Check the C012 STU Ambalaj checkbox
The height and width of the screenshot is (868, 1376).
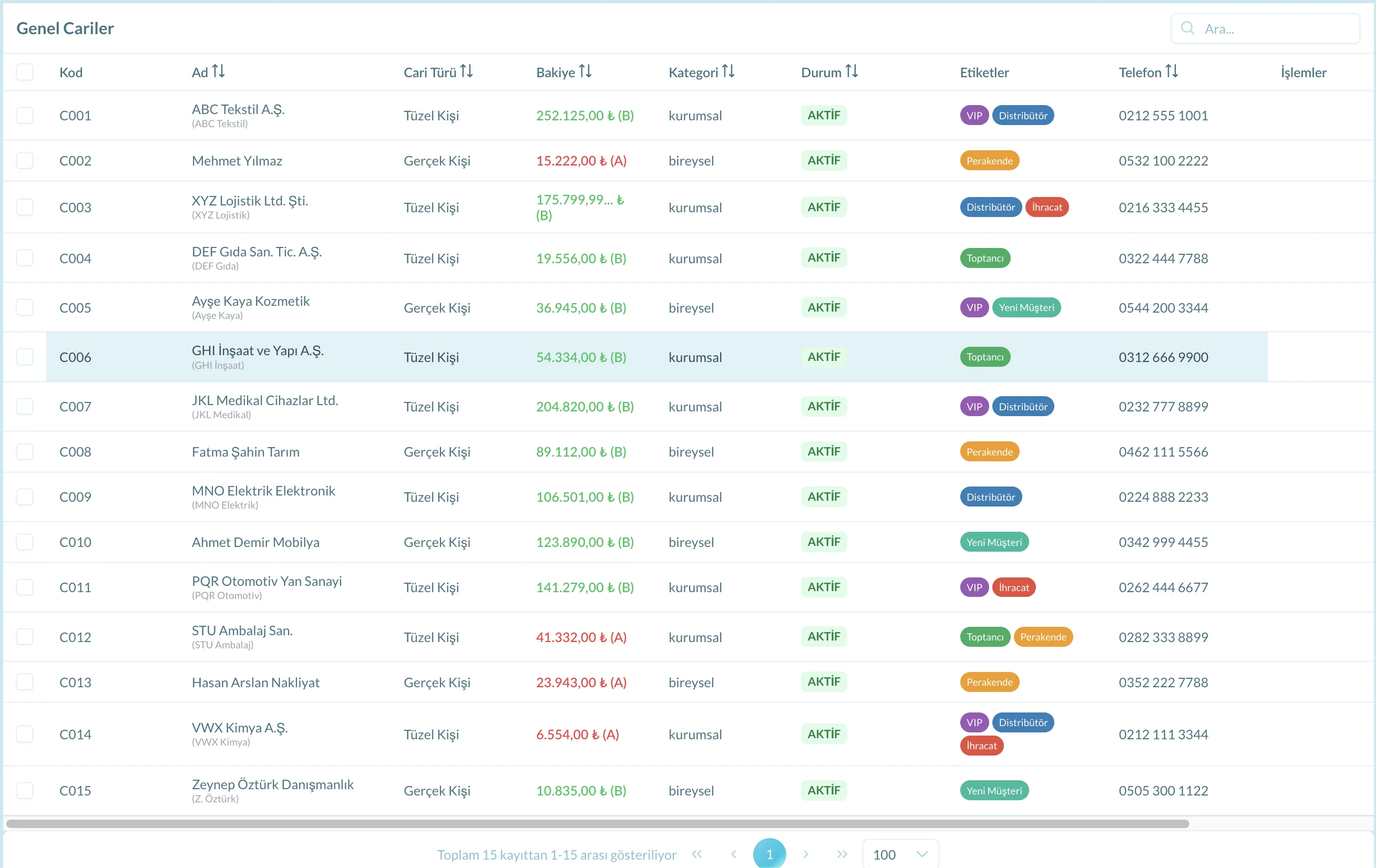click(x=25, y=637)
